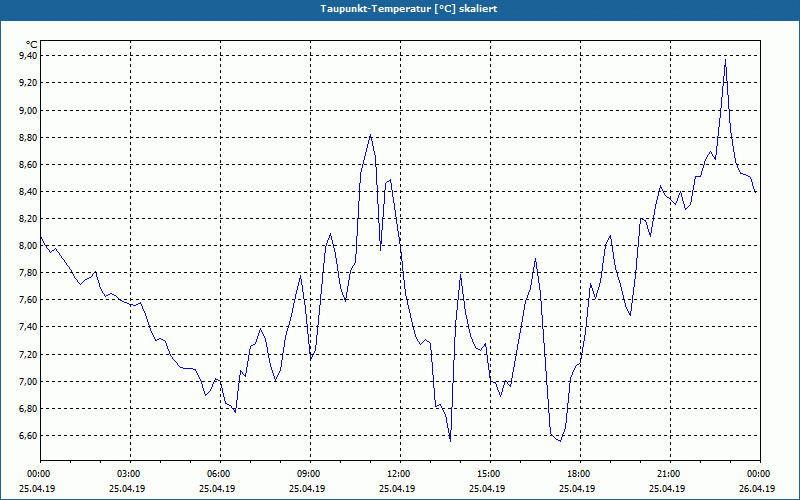Click the 18:00 time label
Screen dimensions: 800x500
pyautogui.click(x=580, y=474)
